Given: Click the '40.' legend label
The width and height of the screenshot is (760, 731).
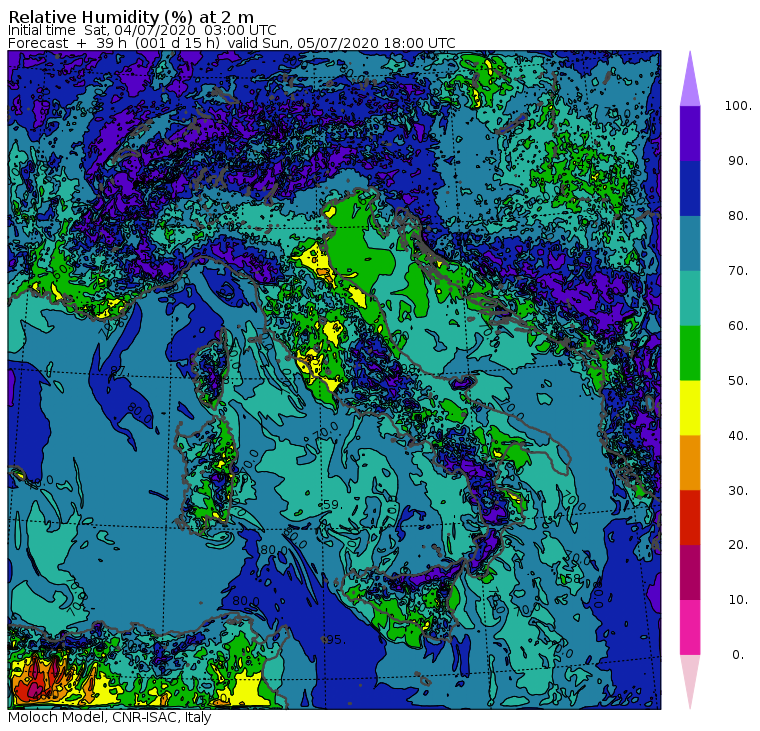Looking at the screenshot, I should (x=738, y=435).
